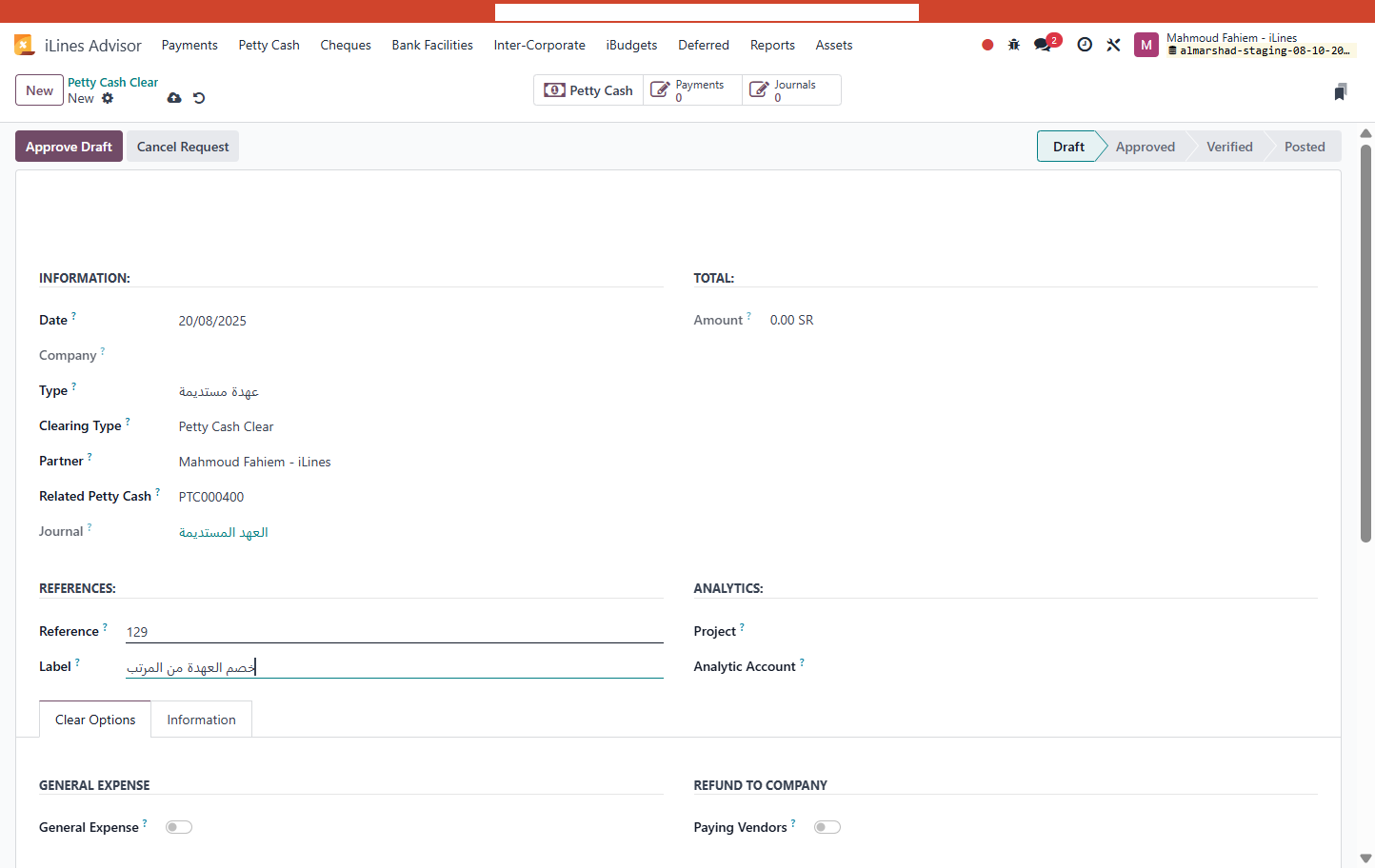Open the Payments menu
The width and height of the screenshot is (1375, 868).
coord(189,45)
